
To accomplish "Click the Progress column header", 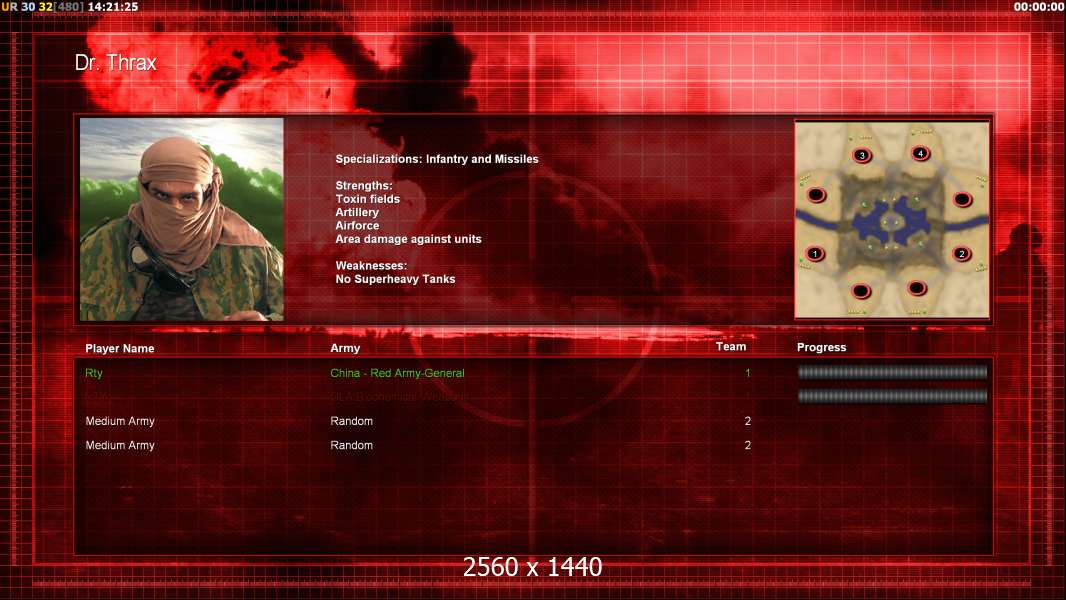I will (821, 347).
